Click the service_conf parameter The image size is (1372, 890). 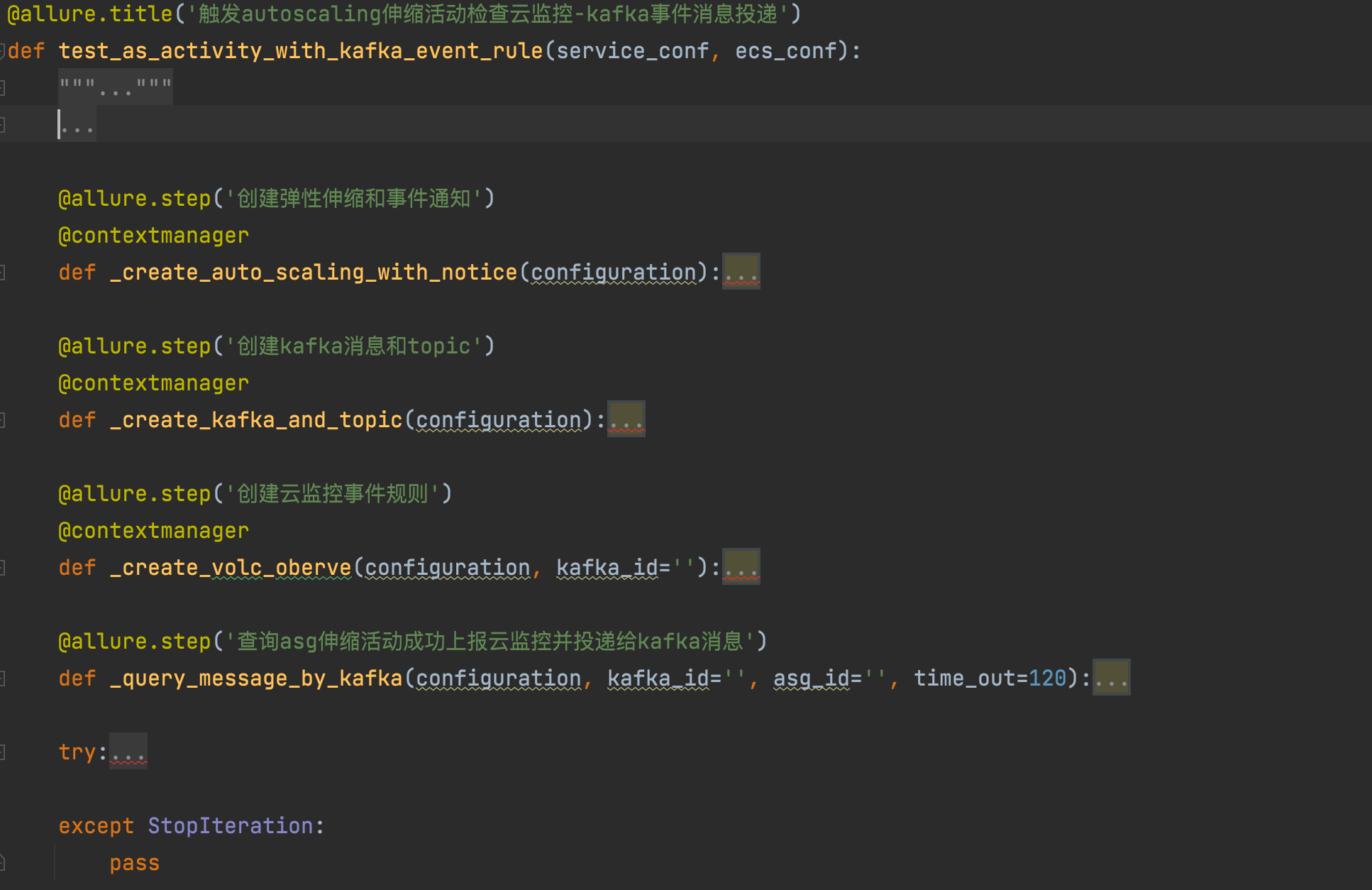tap(632, 51)
